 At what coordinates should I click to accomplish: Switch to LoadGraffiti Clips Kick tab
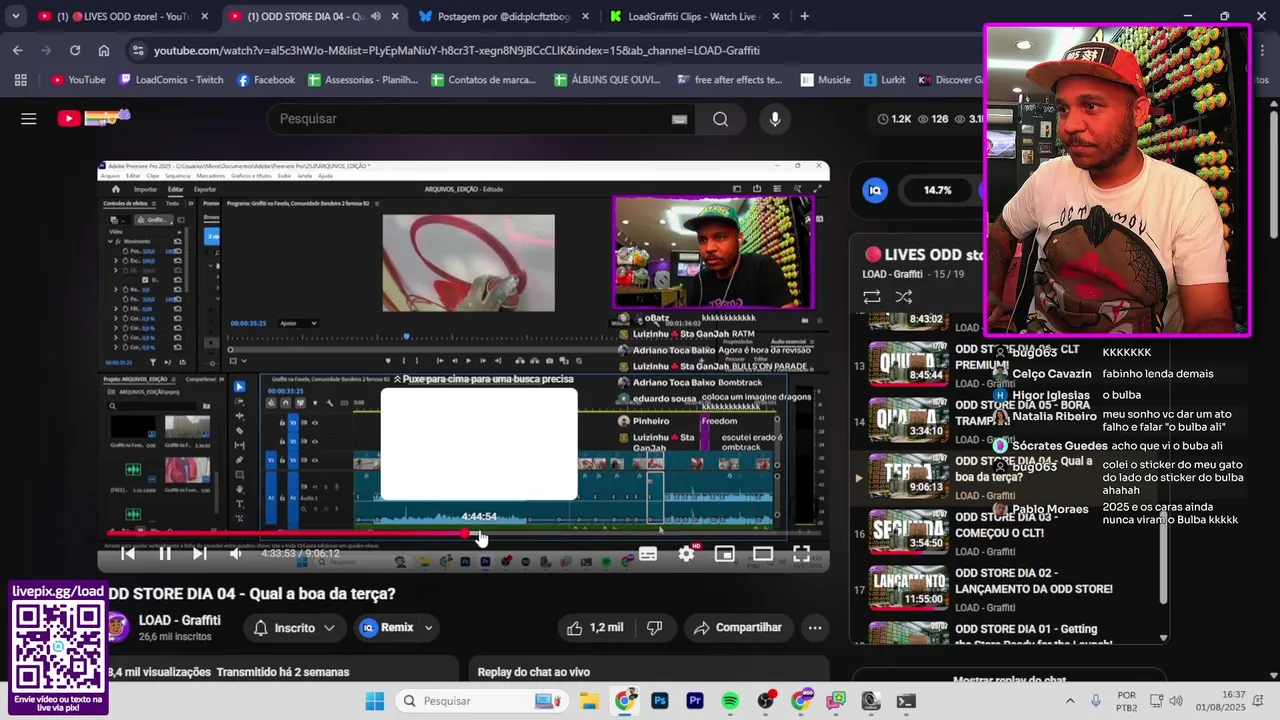pos(695,16)
